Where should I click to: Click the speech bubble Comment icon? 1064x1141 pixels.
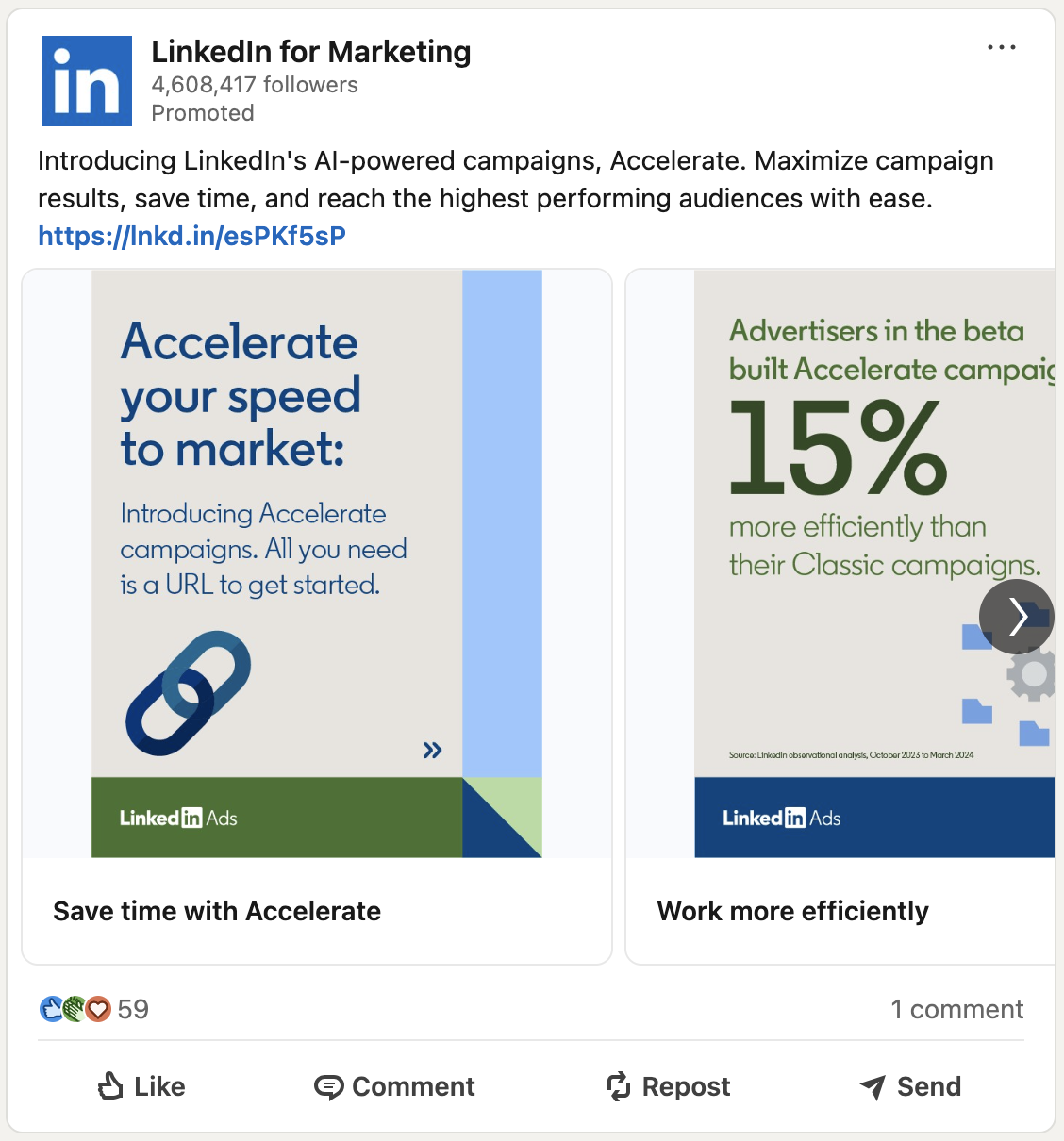(327, 1086)
